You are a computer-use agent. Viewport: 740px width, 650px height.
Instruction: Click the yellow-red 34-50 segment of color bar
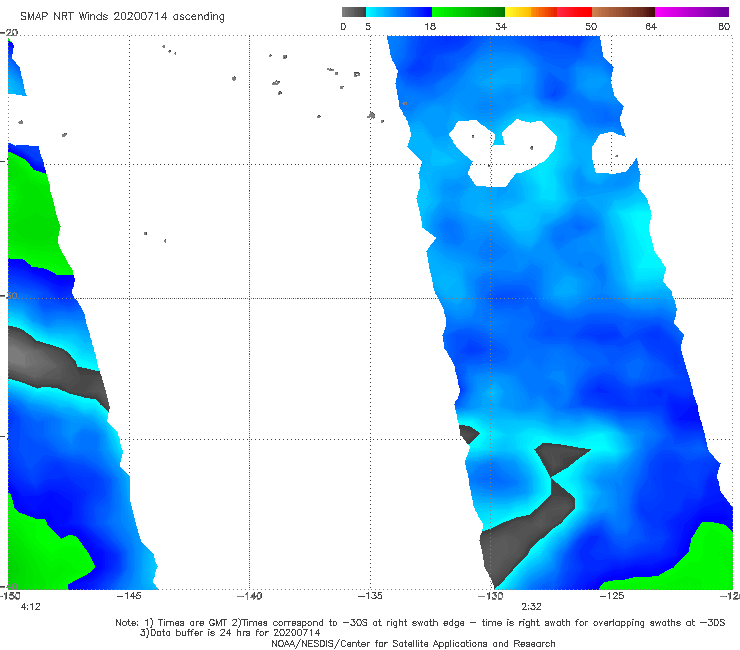click(548, 12)
